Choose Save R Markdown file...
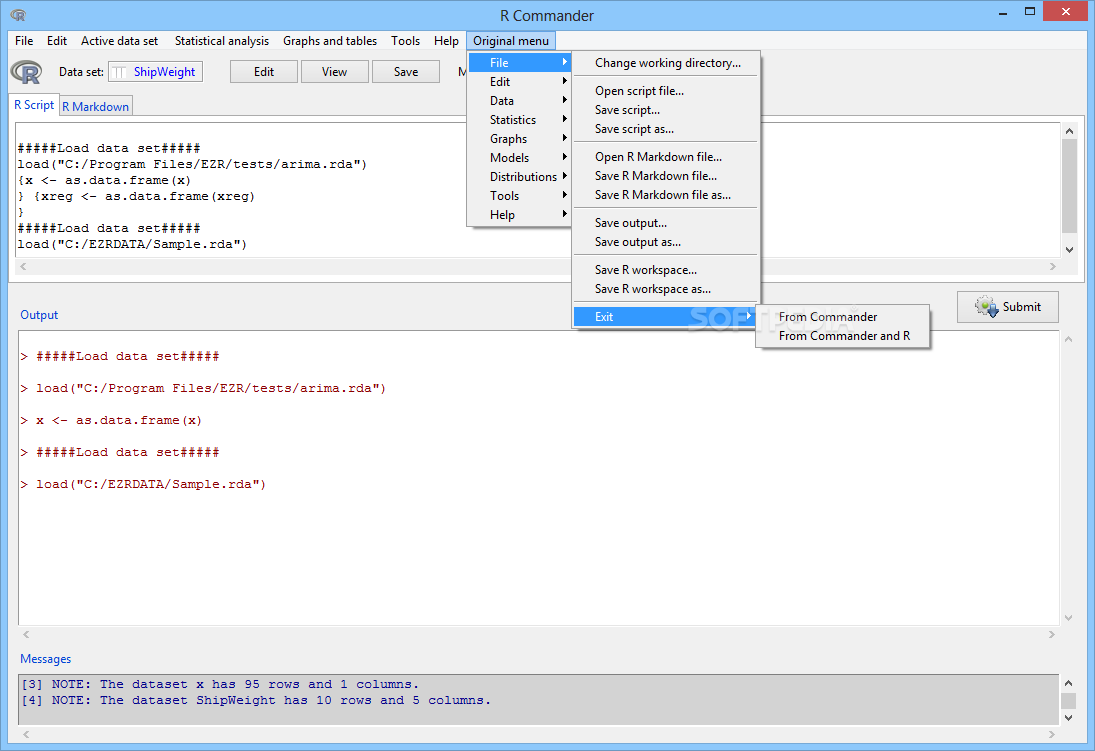1095x751 pixels. (666, 175)
